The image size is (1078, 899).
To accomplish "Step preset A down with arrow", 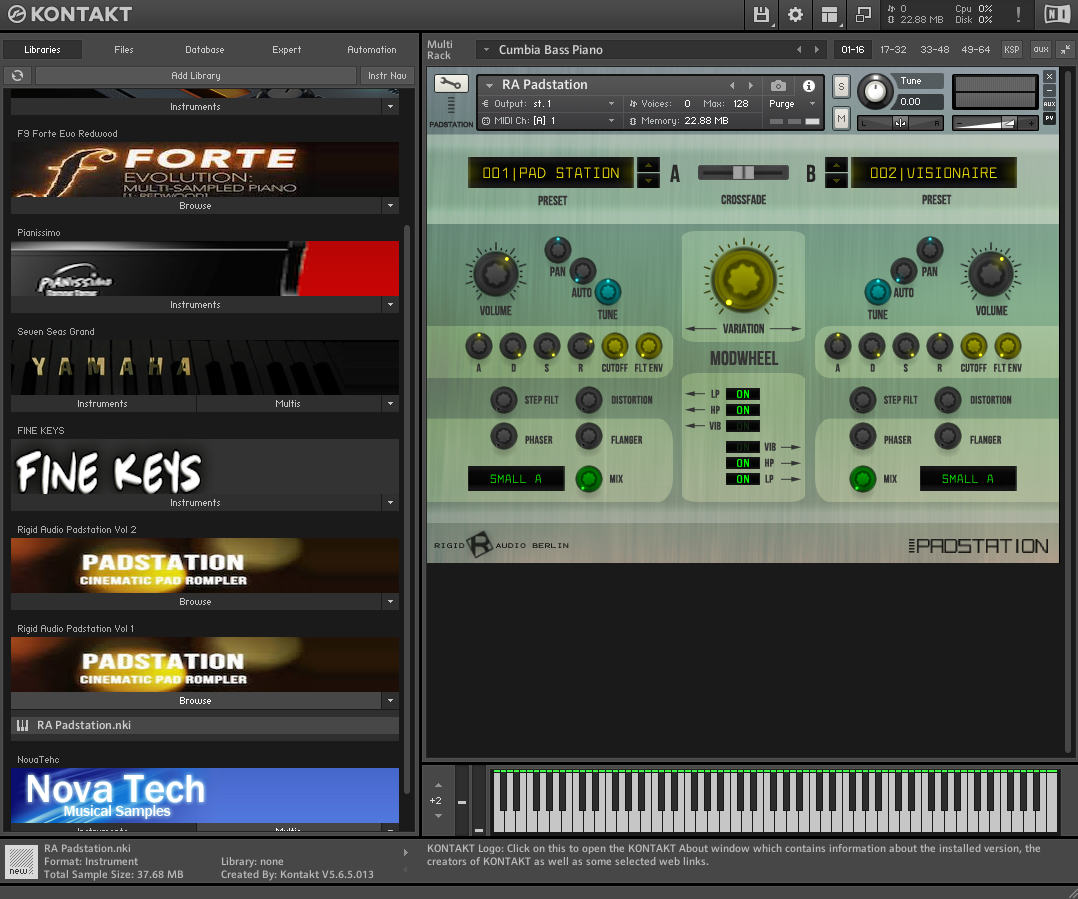I will (x=648, y=180).
